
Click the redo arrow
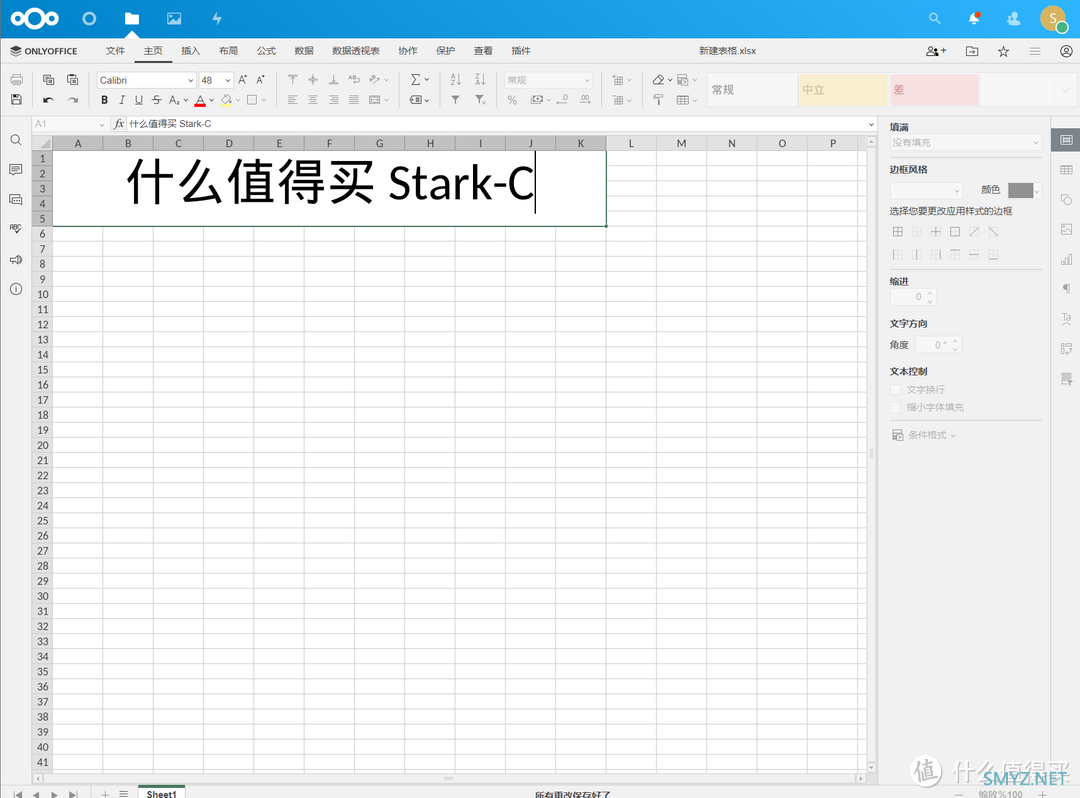click(72, 100)
